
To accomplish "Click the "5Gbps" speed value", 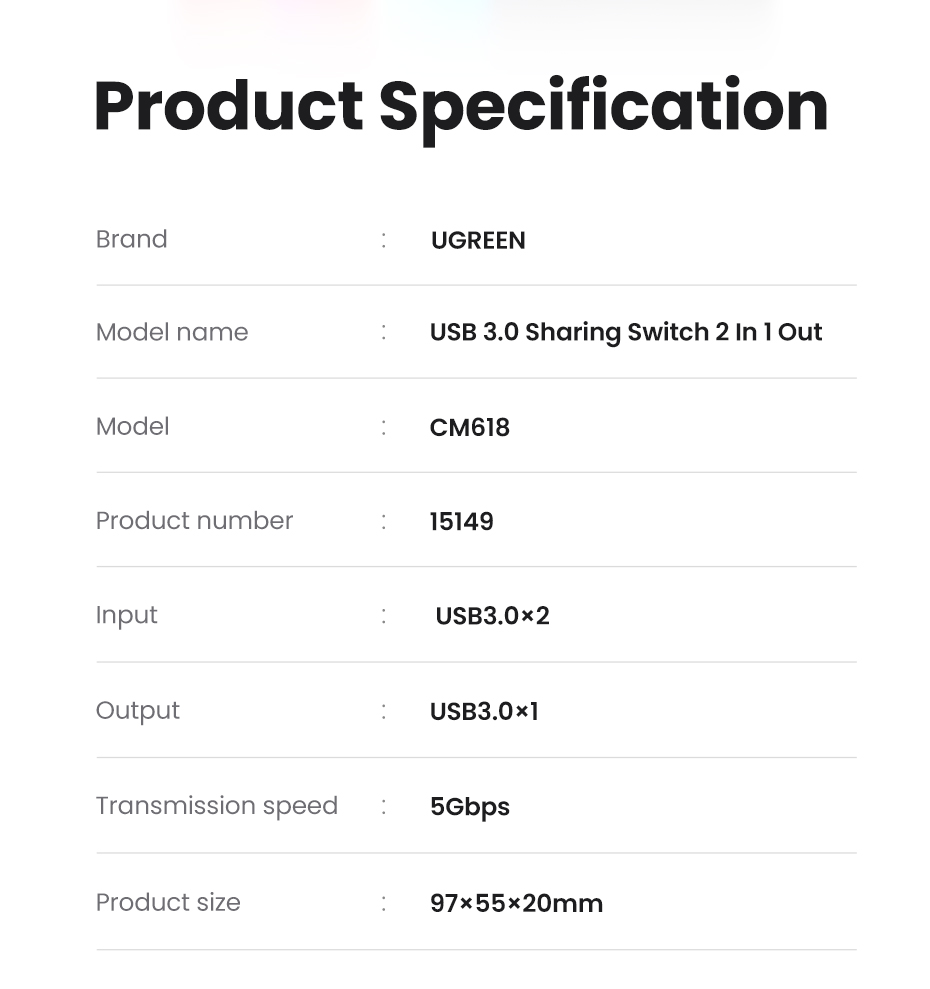I will 470,807.
